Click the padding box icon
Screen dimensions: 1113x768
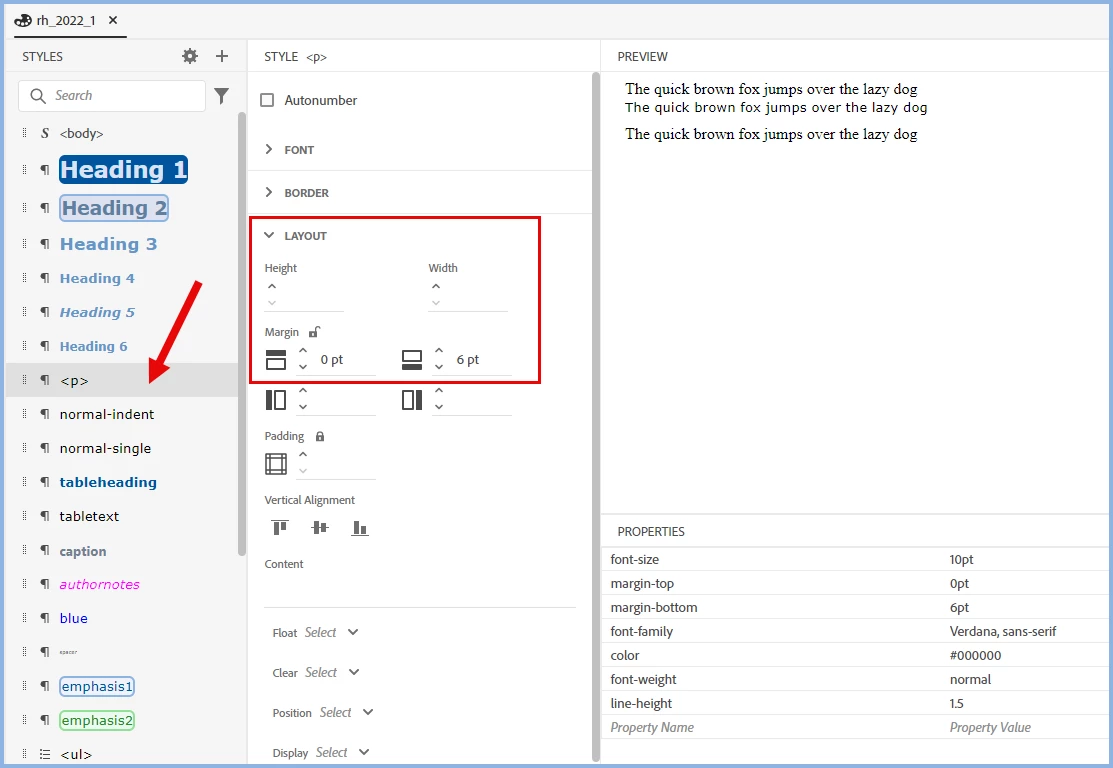point(276,463)
